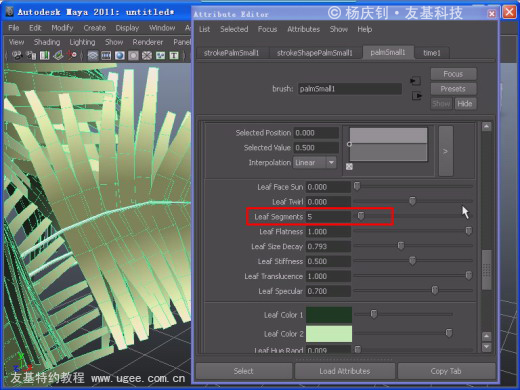Click the Leaf Segments slider handle
Image resolution: width=520 pixels, height=390 pixels.
361,216
